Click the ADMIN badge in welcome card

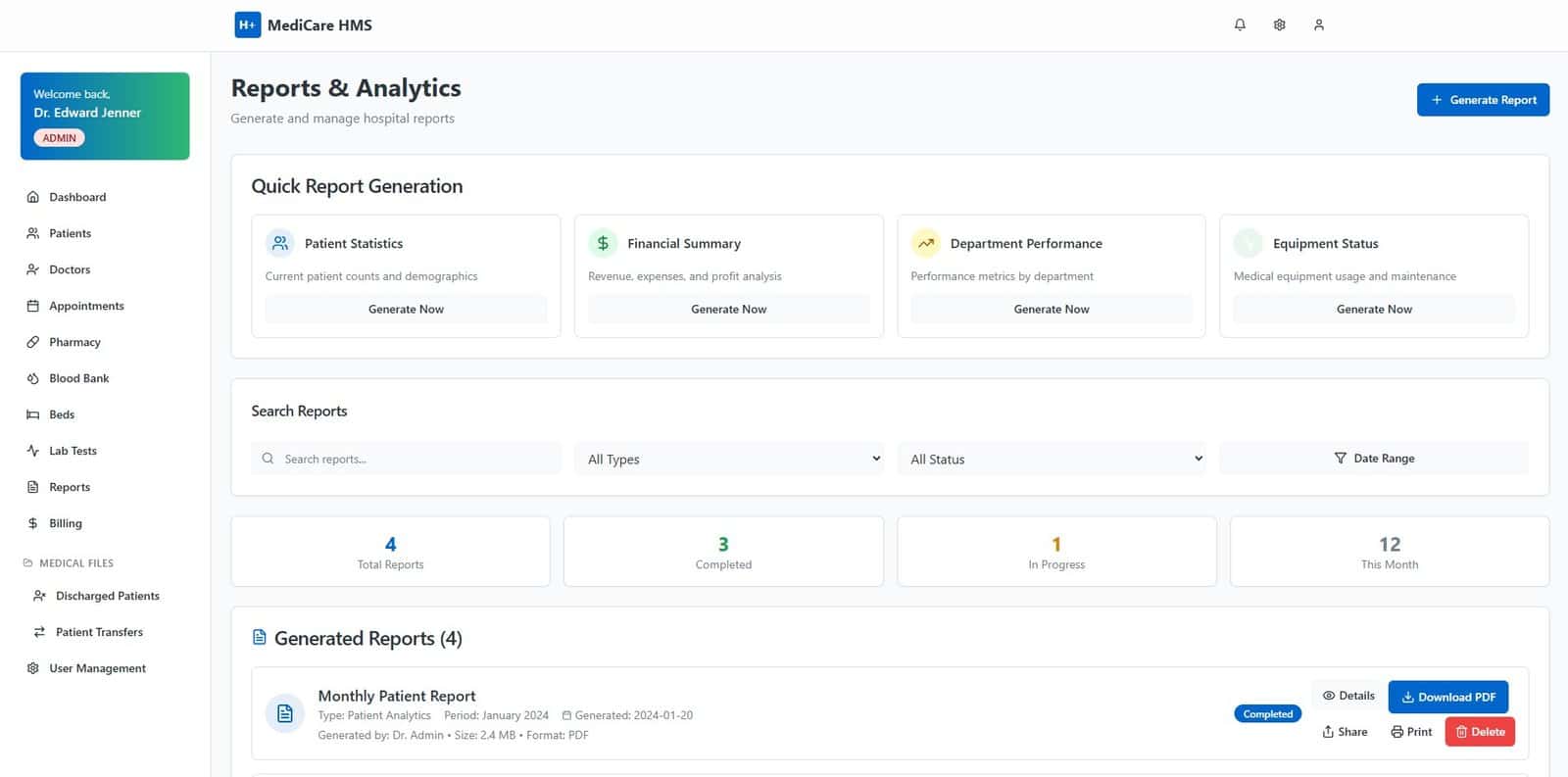pos(59,138)
